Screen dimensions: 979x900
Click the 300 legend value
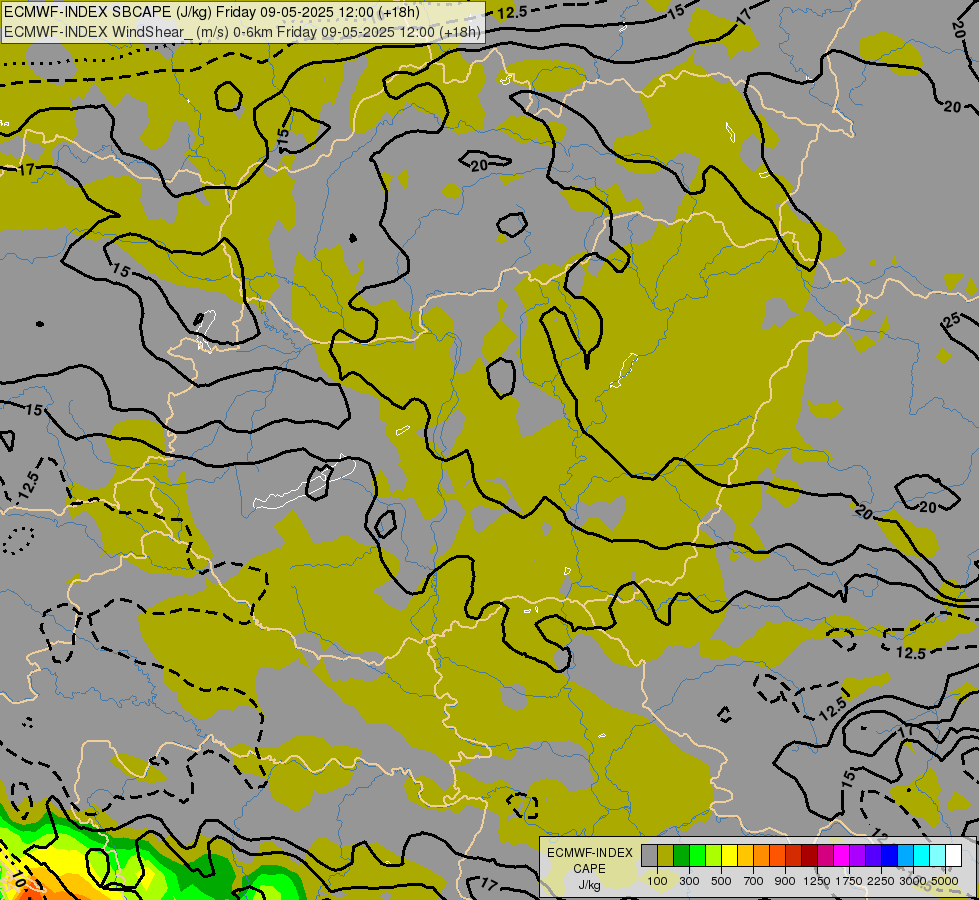pyautogui.click(x=689, y=881)
